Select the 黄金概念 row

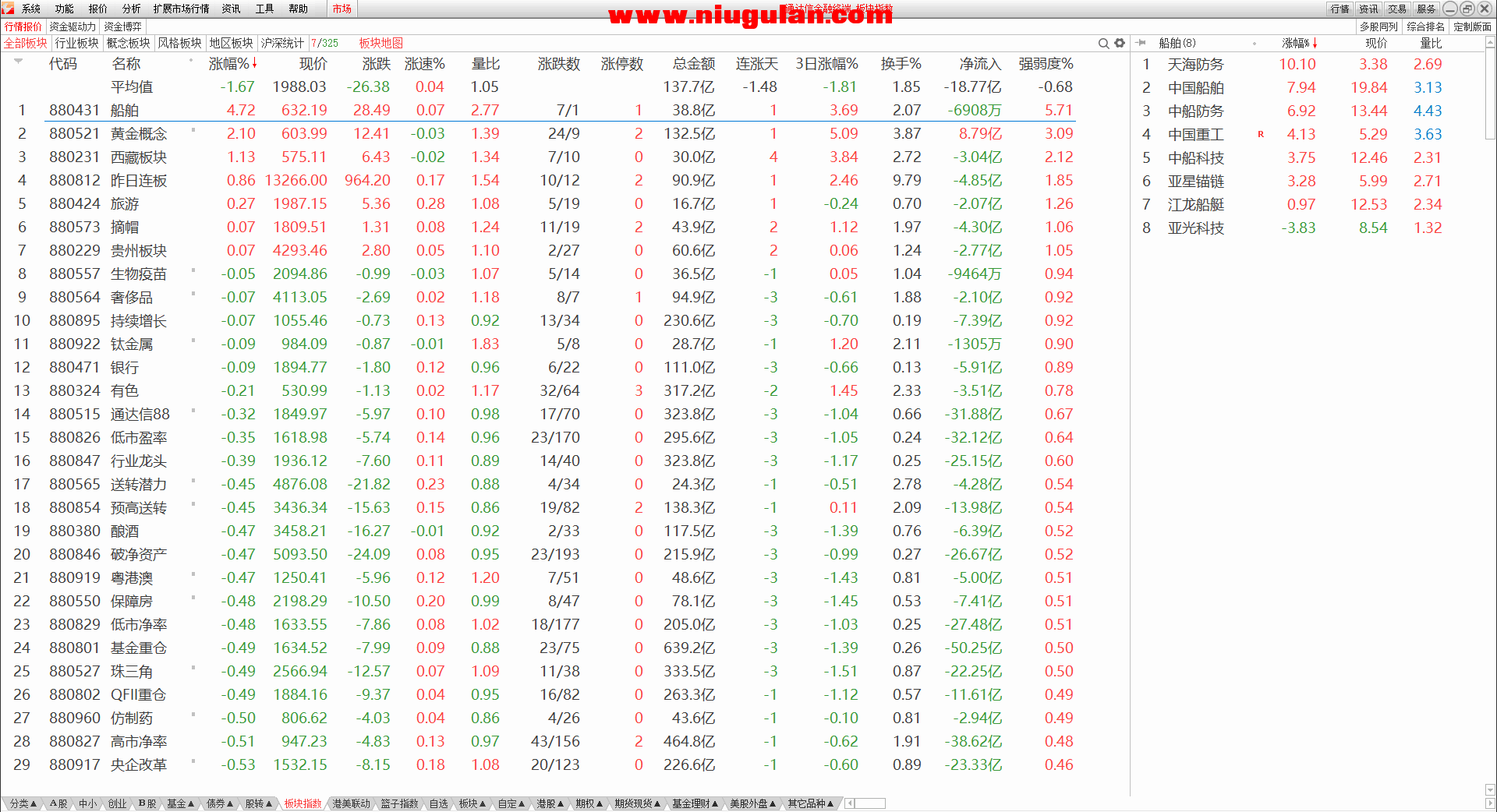(x=545, y=133)
